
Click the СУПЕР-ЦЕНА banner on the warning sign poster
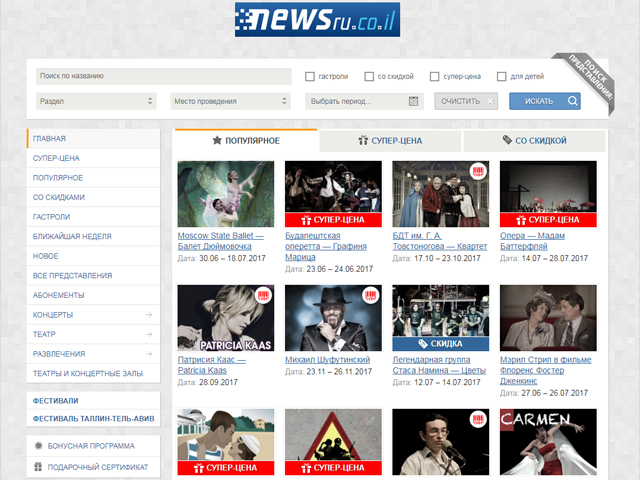[x=333, y=468]
